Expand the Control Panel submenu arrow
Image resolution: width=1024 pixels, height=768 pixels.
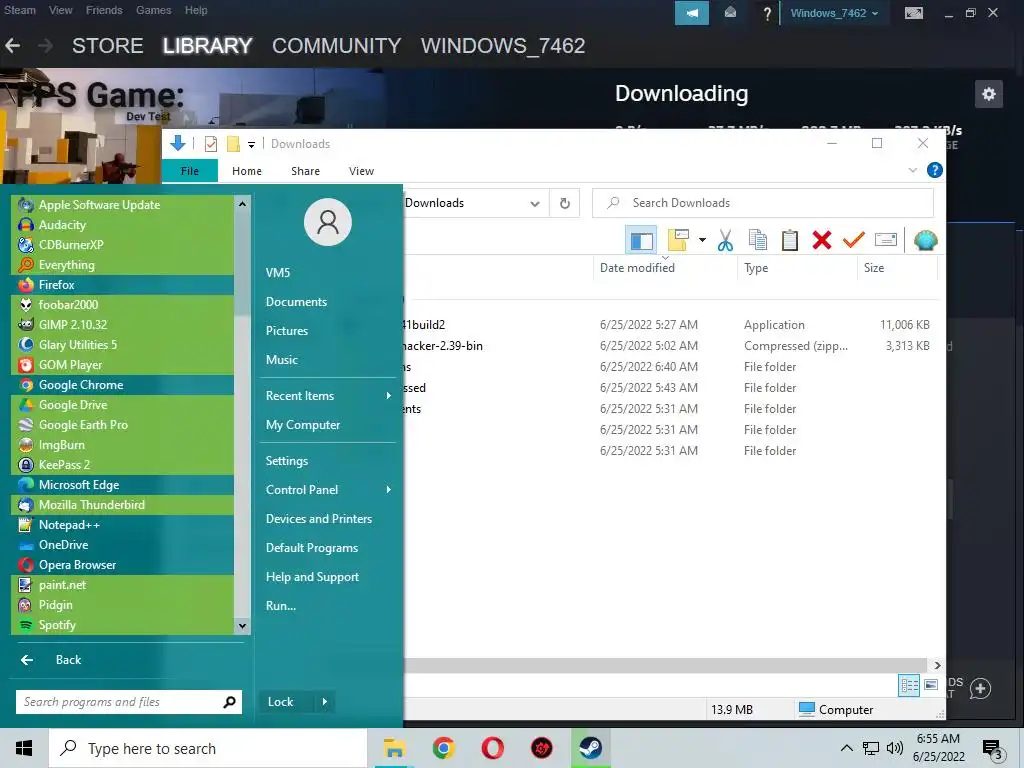click(389, 490)
